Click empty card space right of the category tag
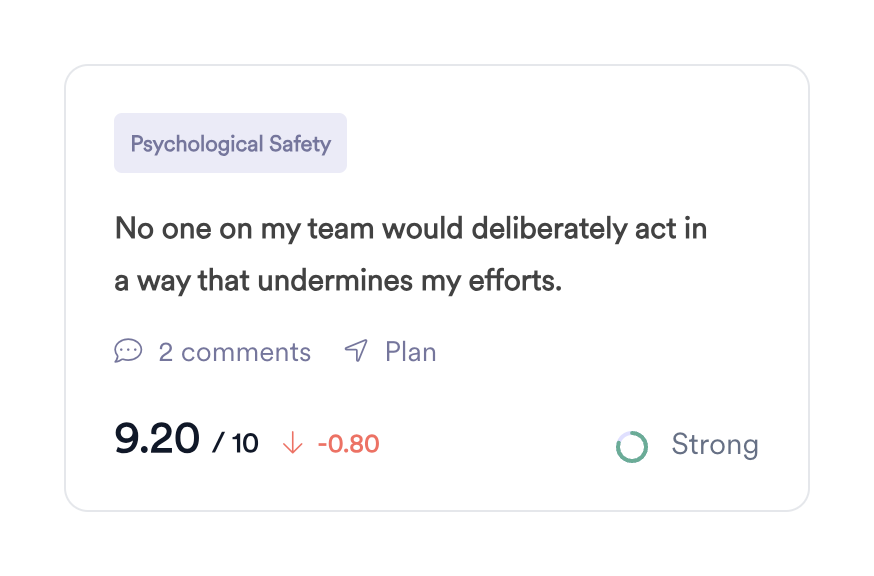 point(560,144)
